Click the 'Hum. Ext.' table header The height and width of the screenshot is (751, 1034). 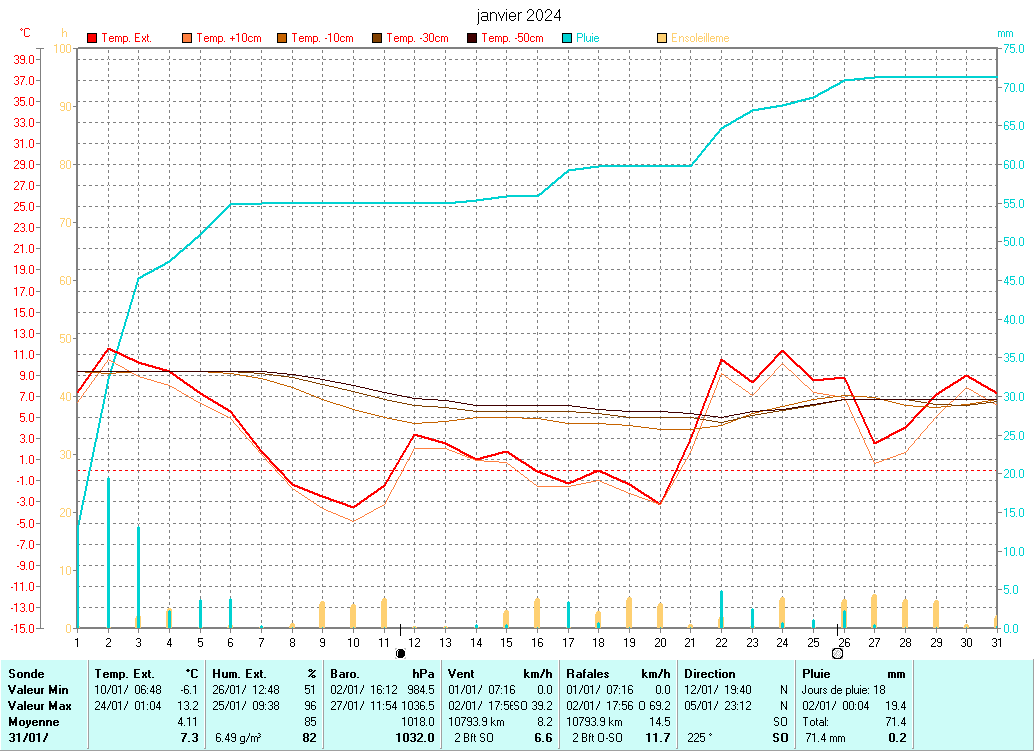pyautogui.click(x=240, y=674)
